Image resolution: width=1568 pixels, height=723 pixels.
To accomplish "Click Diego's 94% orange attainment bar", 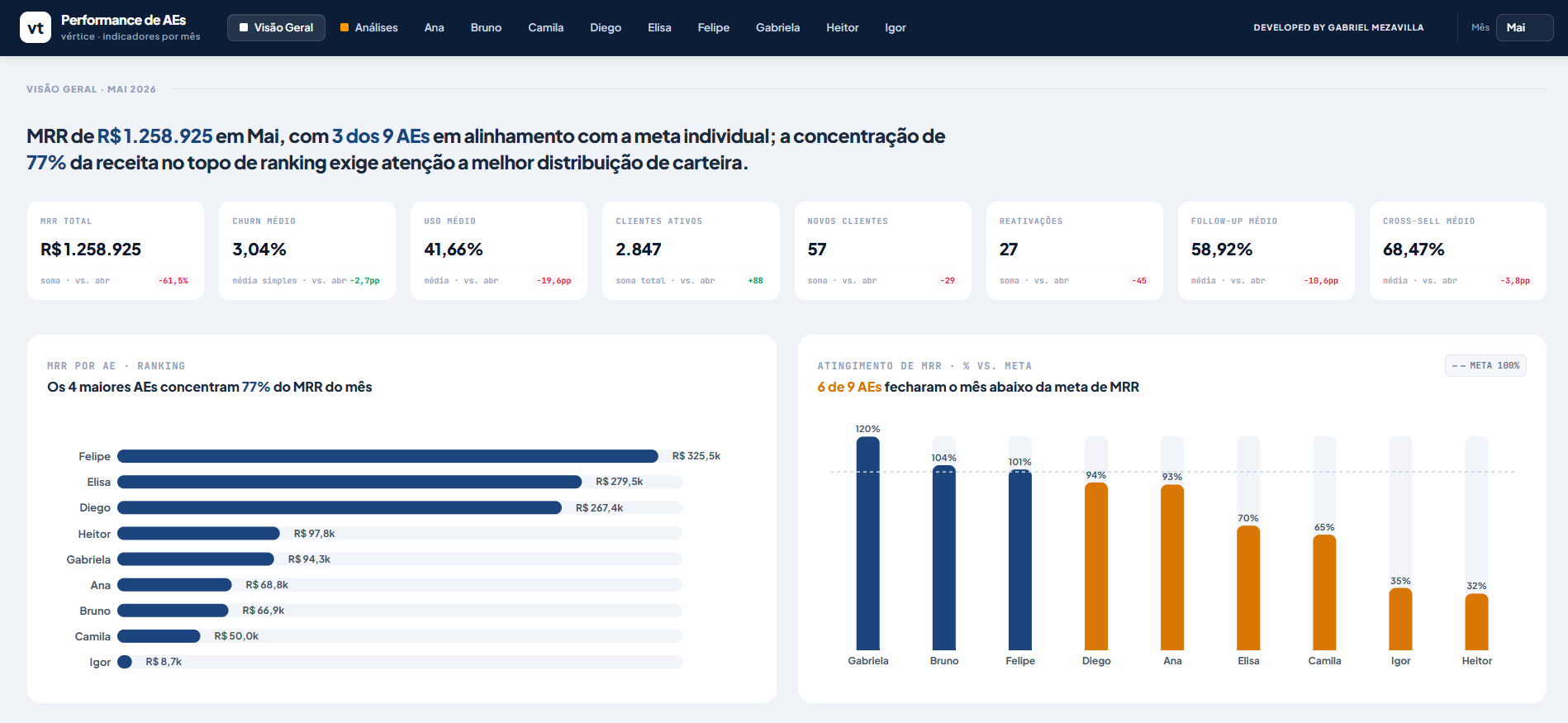I will [1096, 566].
